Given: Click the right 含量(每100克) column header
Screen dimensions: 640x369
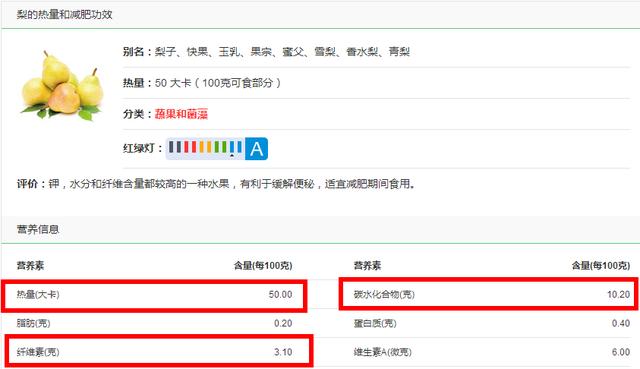Looking at the screenshot, I should pyautogui.click(x=600, y=266).
